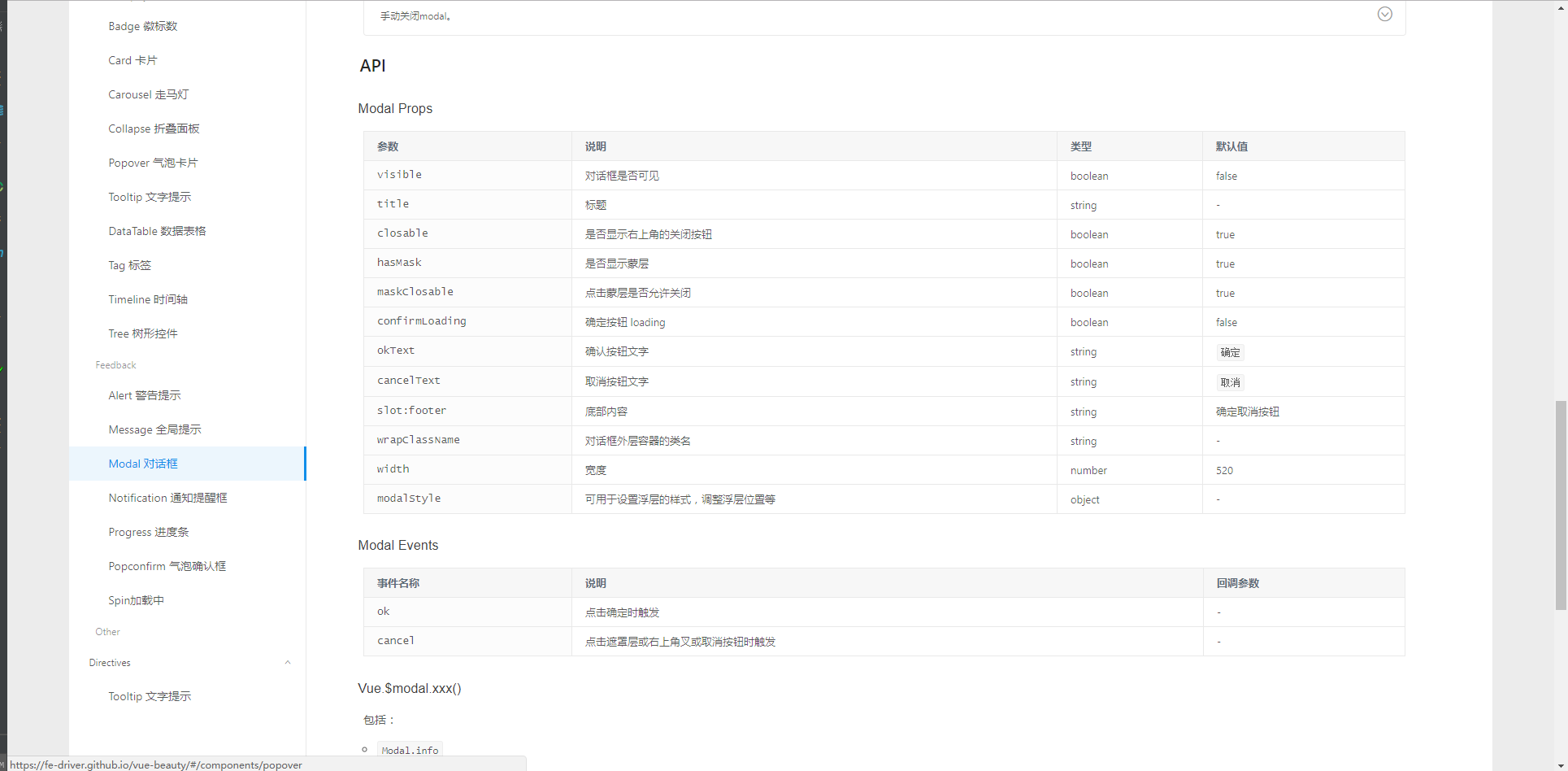
Task: Open Tree 树形控件 page
Action: click(x=142, y=333)
